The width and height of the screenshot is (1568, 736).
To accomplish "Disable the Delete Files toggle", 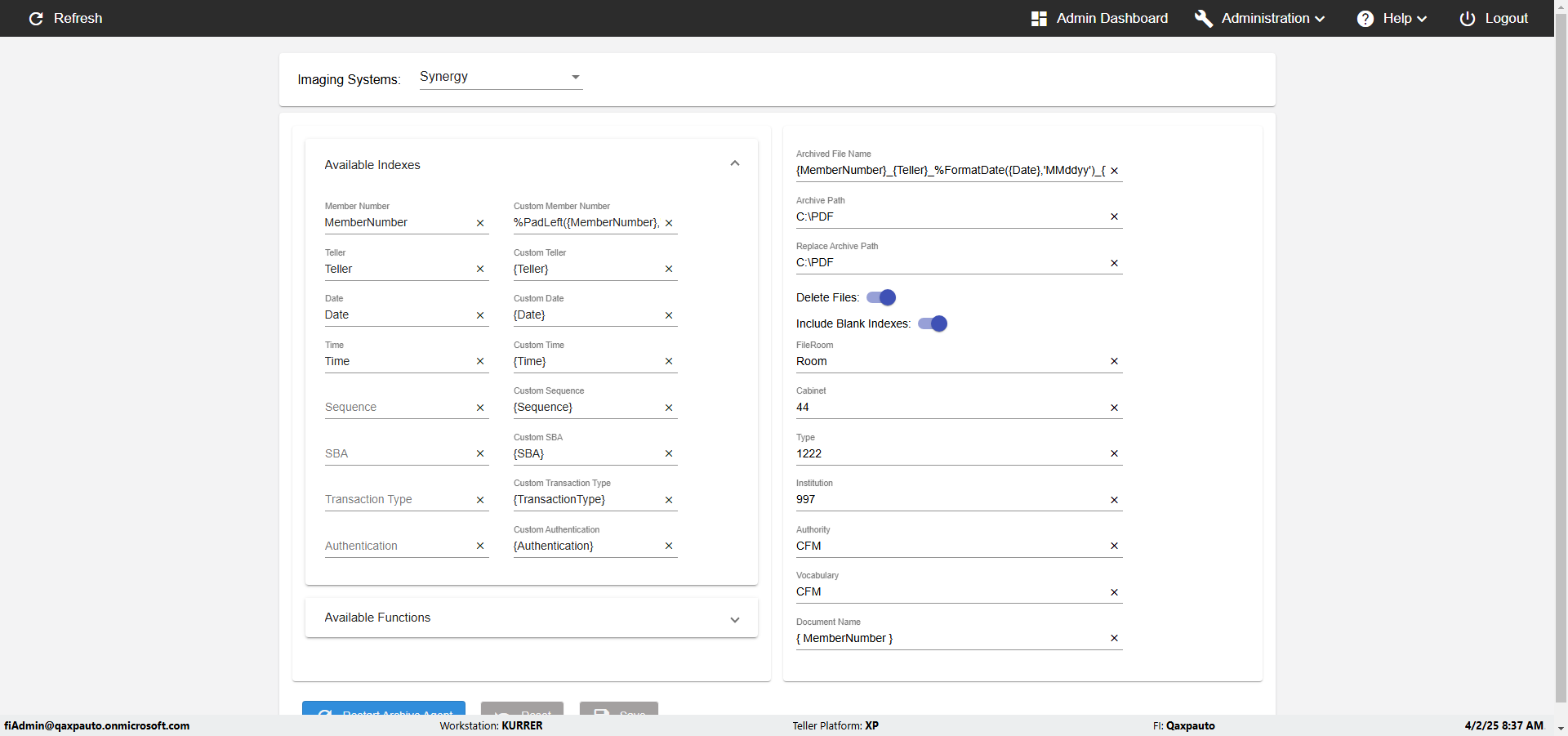I will 881,297.
